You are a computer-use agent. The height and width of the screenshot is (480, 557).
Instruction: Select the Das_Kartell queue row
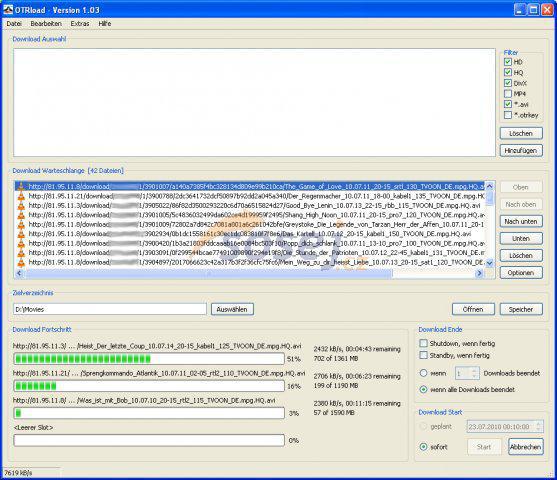pyautogui.click(x=250, y=234)
